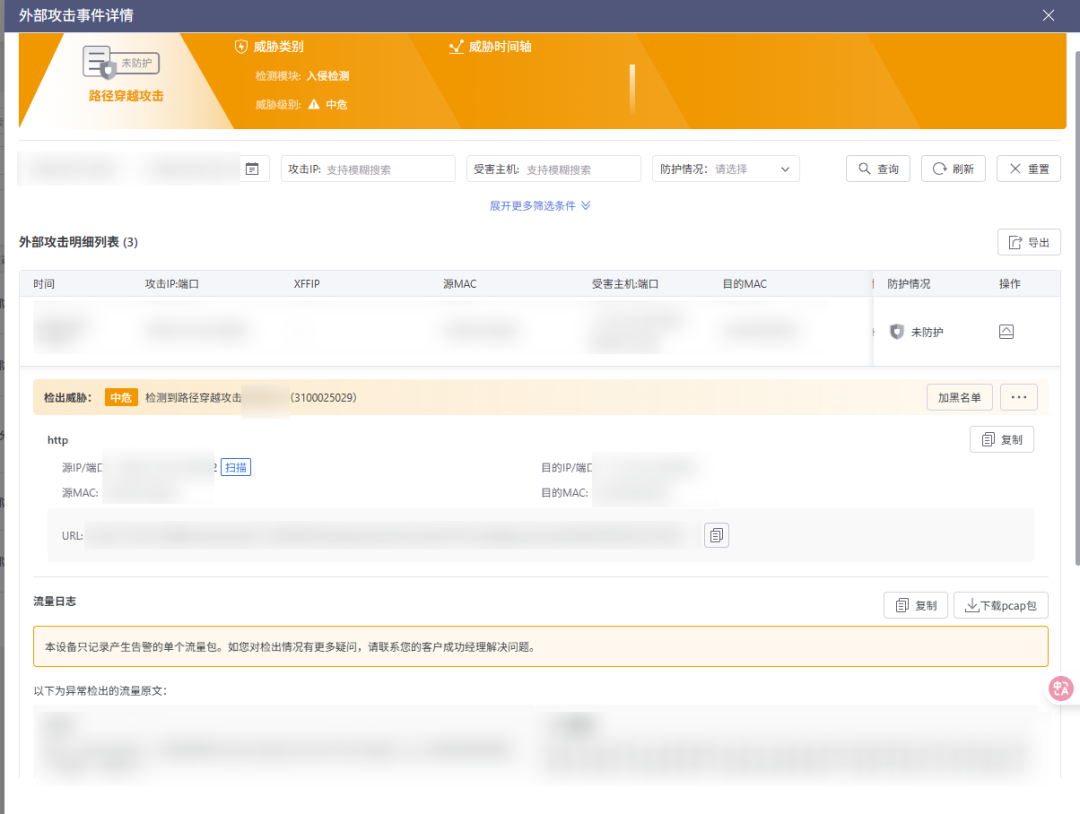The width and height of the screenshot is (1080, 814).
Task: Click the 重置 reset button
Action: [1028, 169]
